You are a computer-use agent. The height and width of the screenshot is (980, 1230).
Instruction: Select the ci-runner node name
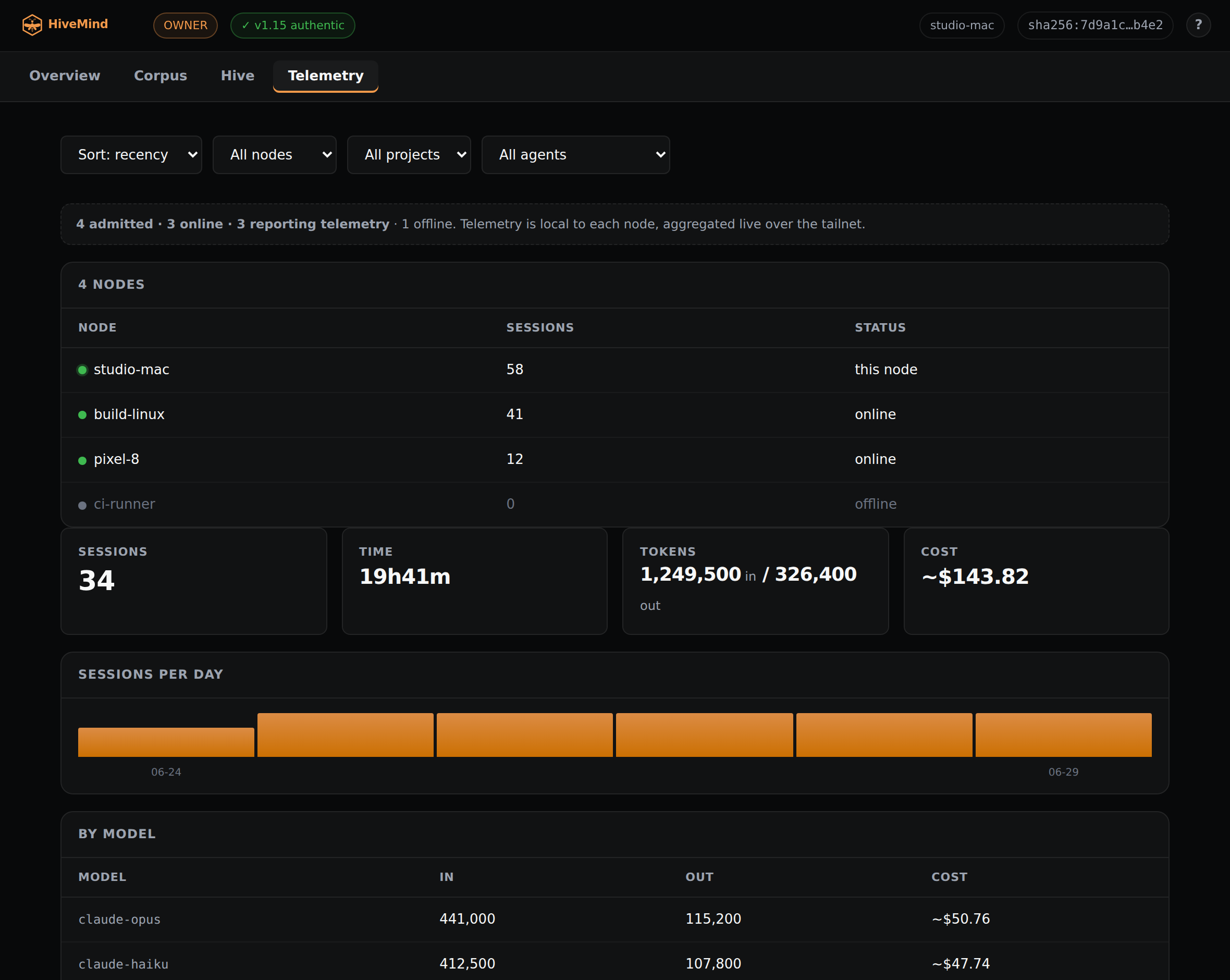click(125, 504)
